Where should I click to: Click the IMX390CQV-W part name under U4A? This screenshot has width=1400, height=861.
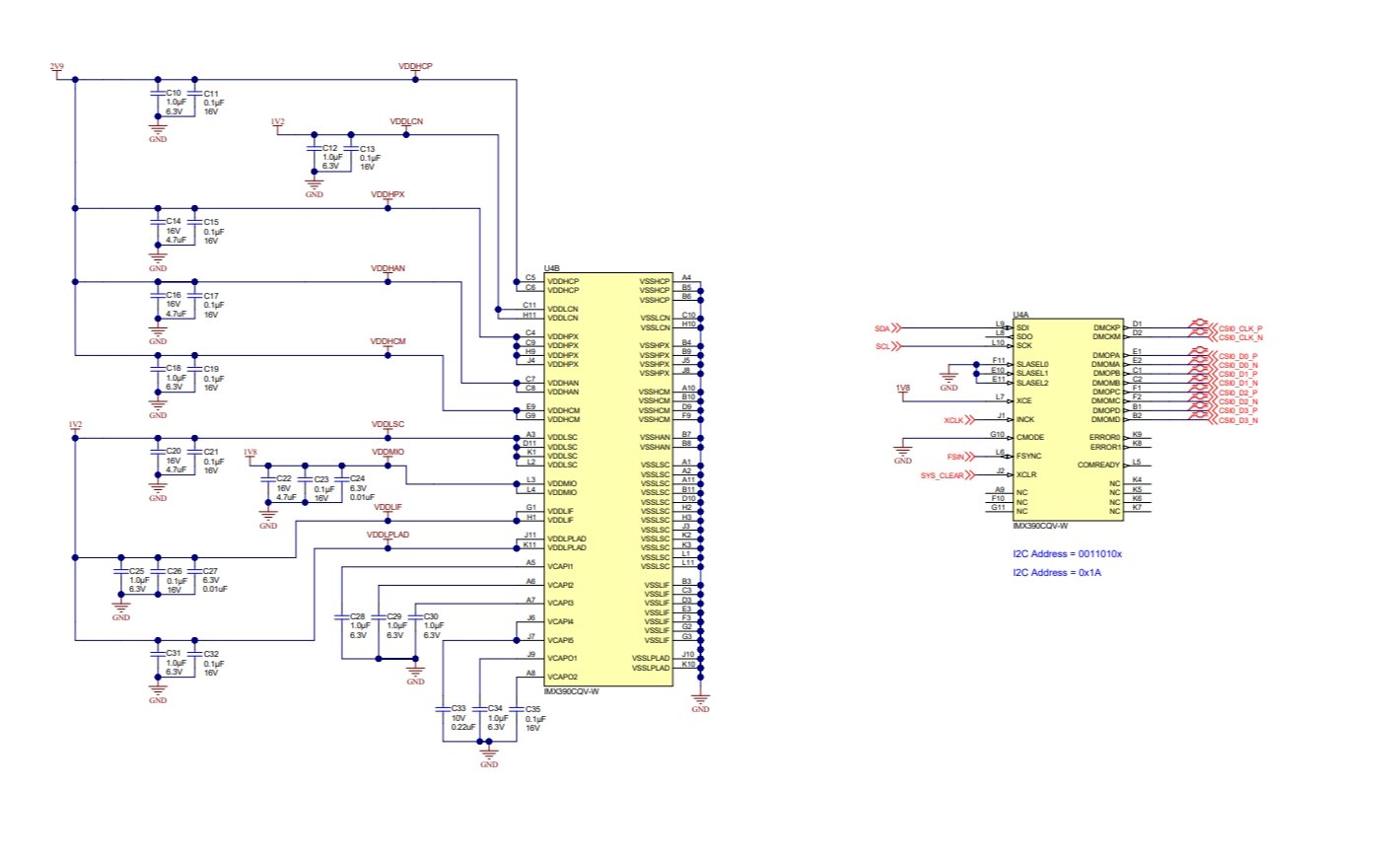point(1040,526)
